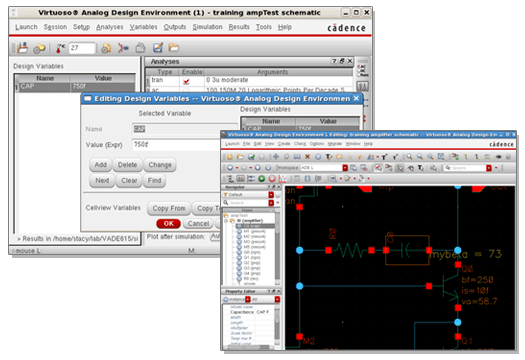Image resolution: width=525 pixels, height=360 pixels.
Task: Open the Workspace ADE L dropdown
Action: [x=345, y=167]
